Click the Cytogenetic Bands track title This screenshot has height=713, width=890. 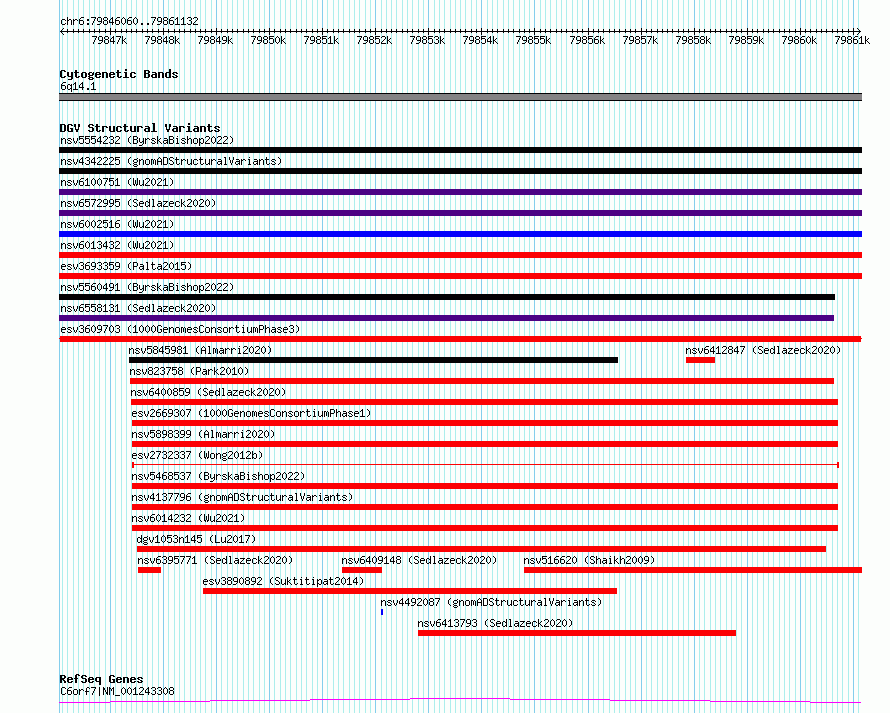tap(119, 74)
